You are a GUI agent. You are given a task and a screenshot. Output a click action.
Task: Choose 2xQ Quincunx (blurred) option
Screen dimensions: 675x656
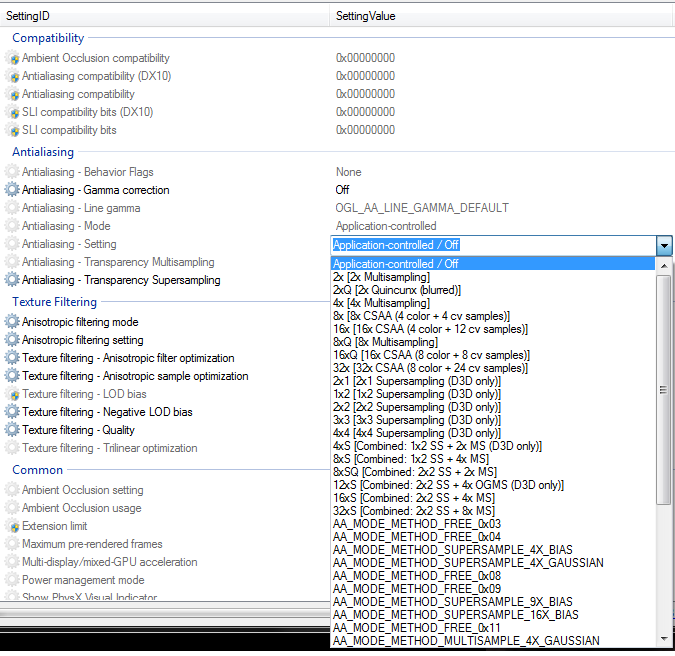point(493,290)
